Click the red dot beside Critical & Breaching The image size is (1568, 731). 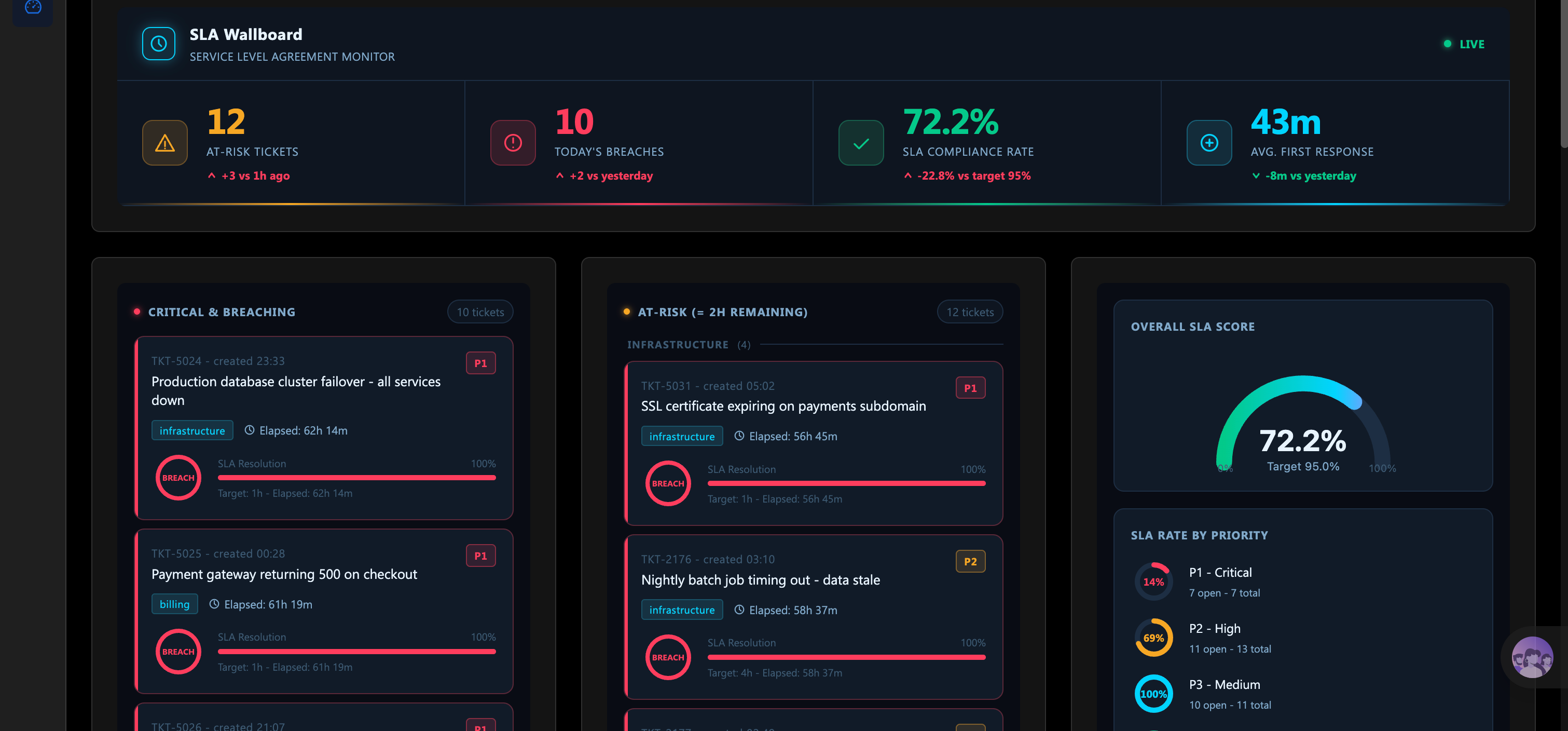[x=137, y=312]
